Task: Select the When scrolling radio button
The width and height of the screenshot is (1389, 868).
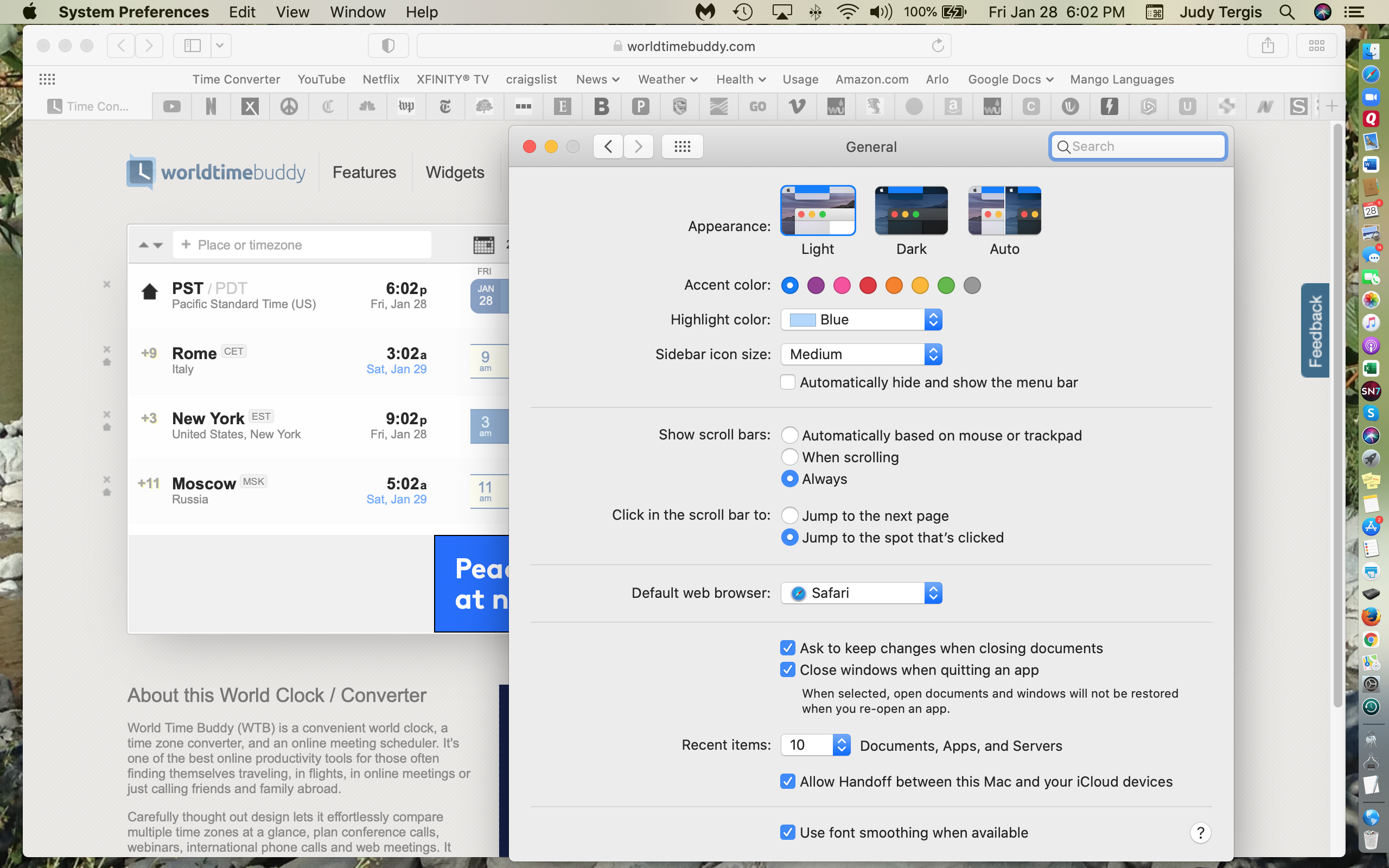Action: pyautogui.click(x=791, y=456)
